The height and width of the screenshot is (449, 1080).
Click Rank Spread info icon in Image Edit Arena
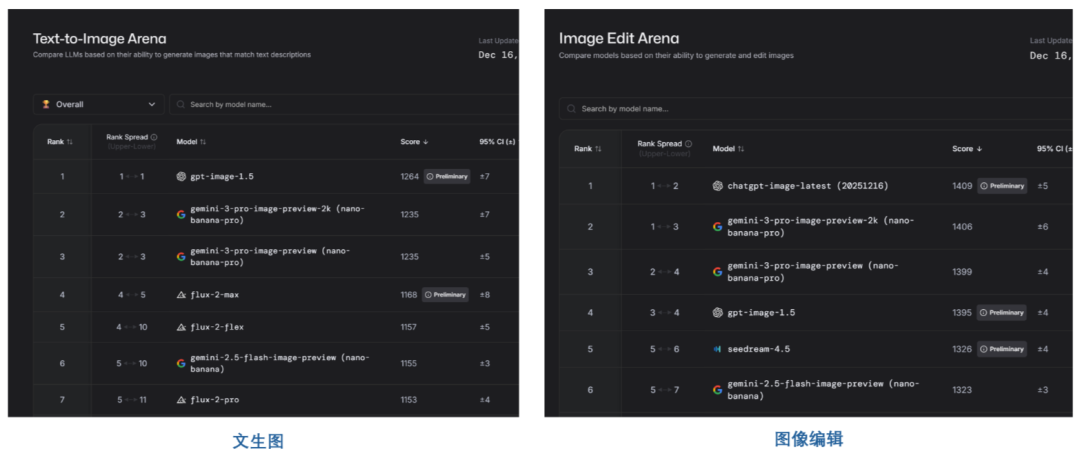[x=689, y=144]
